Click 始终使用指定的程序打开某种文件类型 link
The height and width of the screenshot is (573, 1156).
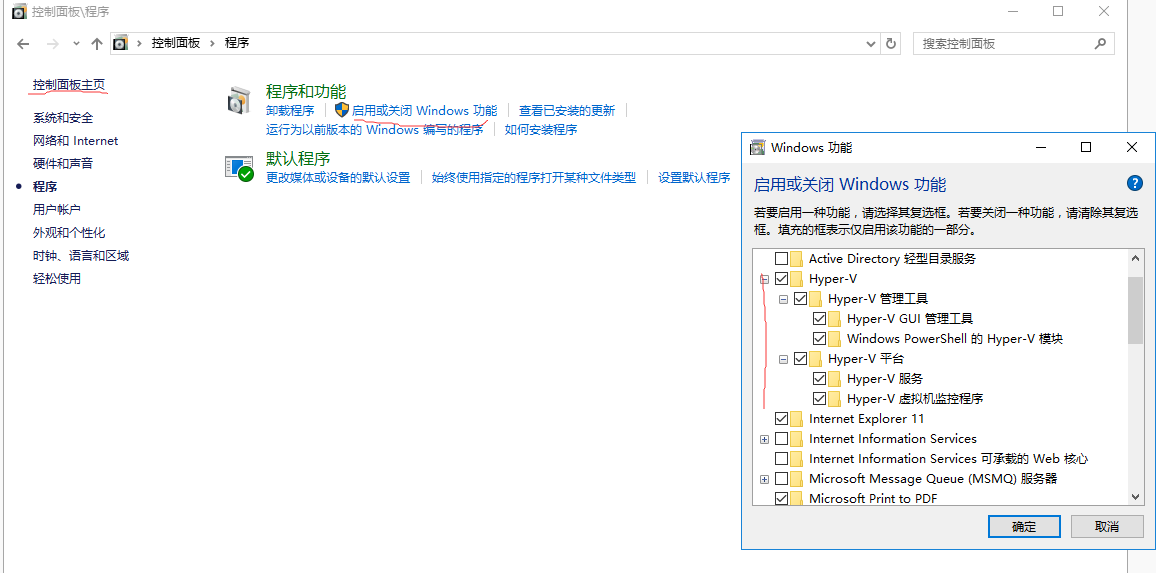coord(534,178)
